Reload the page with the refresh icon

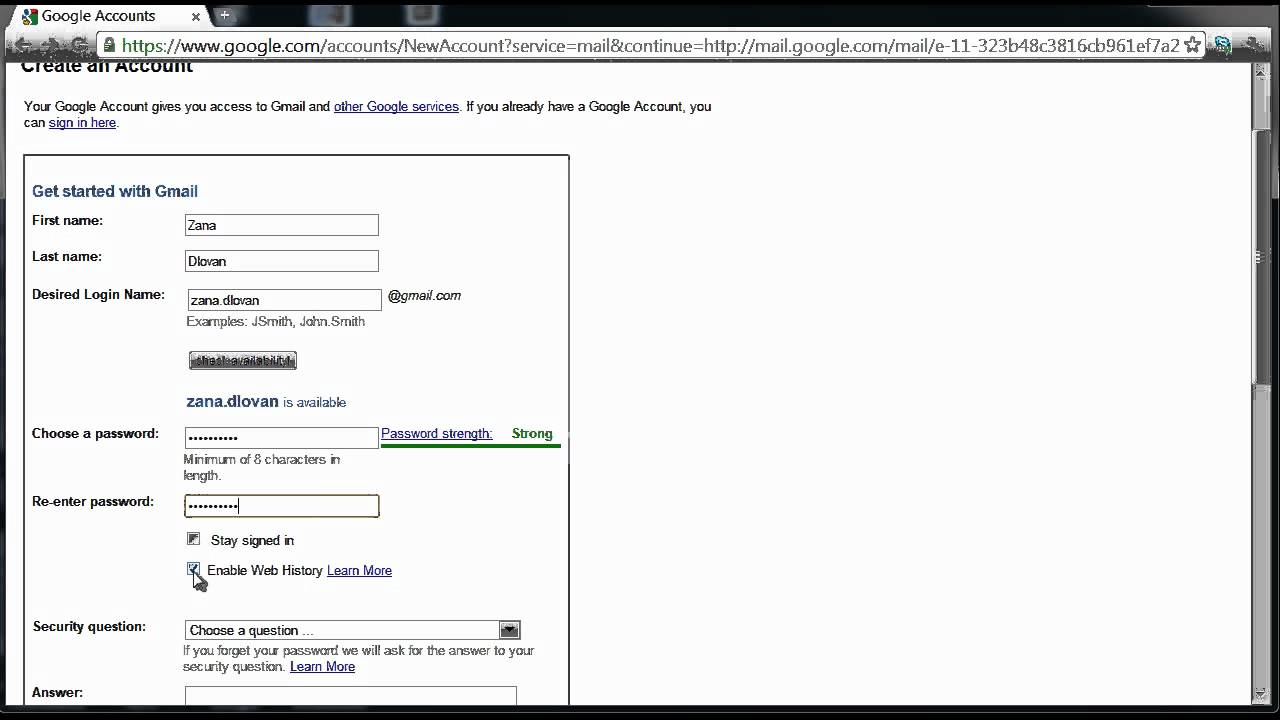[x=79, y=45]
